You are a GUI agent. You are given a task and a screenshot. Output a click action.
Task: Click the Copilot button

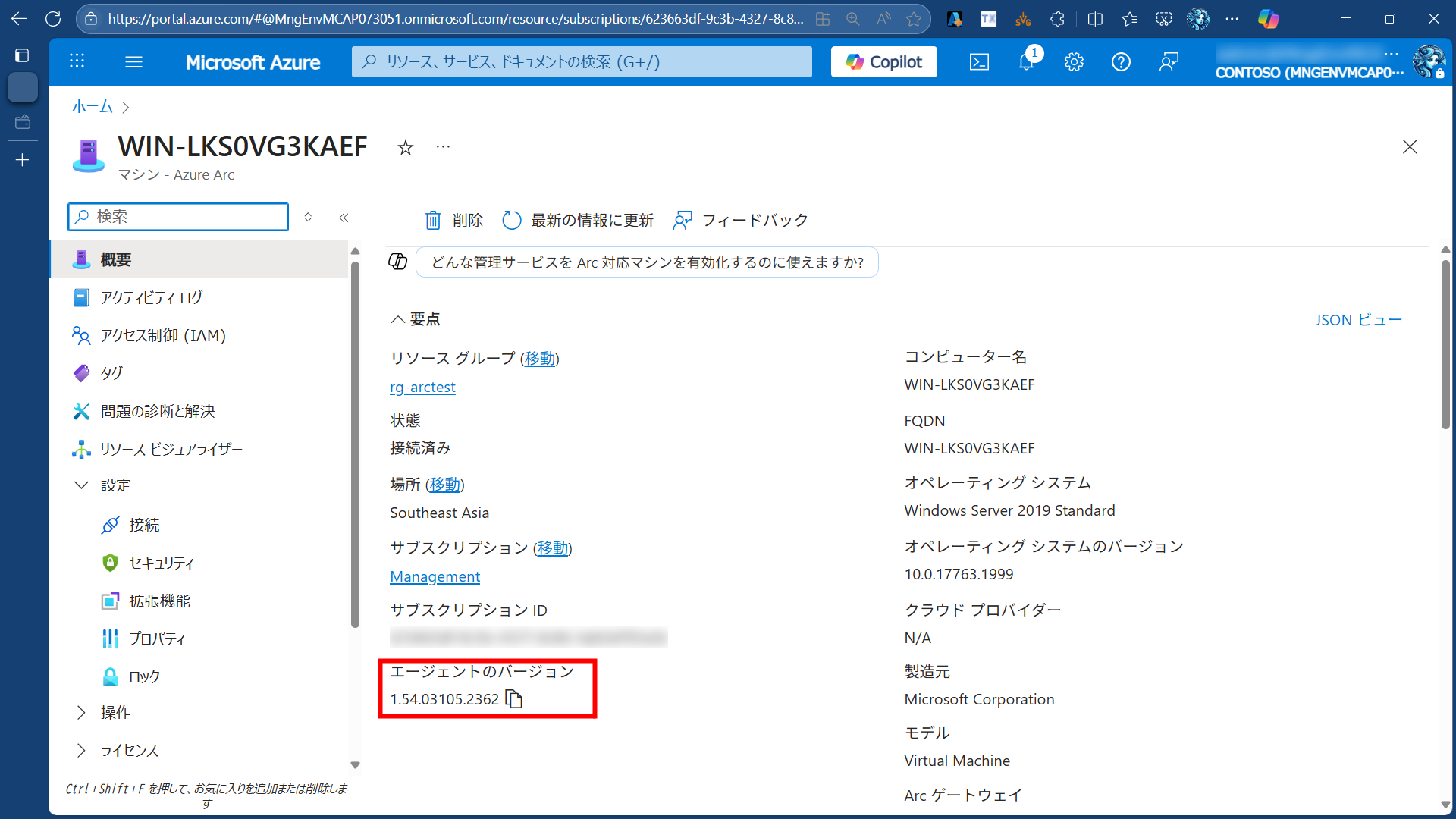coord(883,62)
